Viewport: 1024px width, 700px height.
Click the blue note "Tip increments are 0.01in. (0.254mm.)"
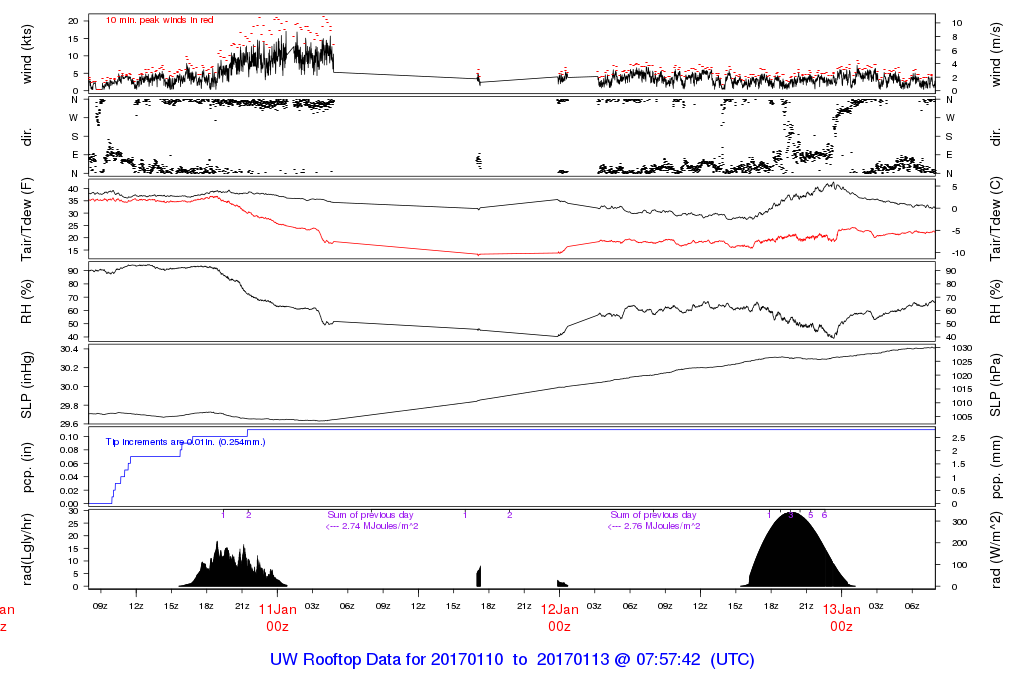pyautogui.click(x=185, y=442)
